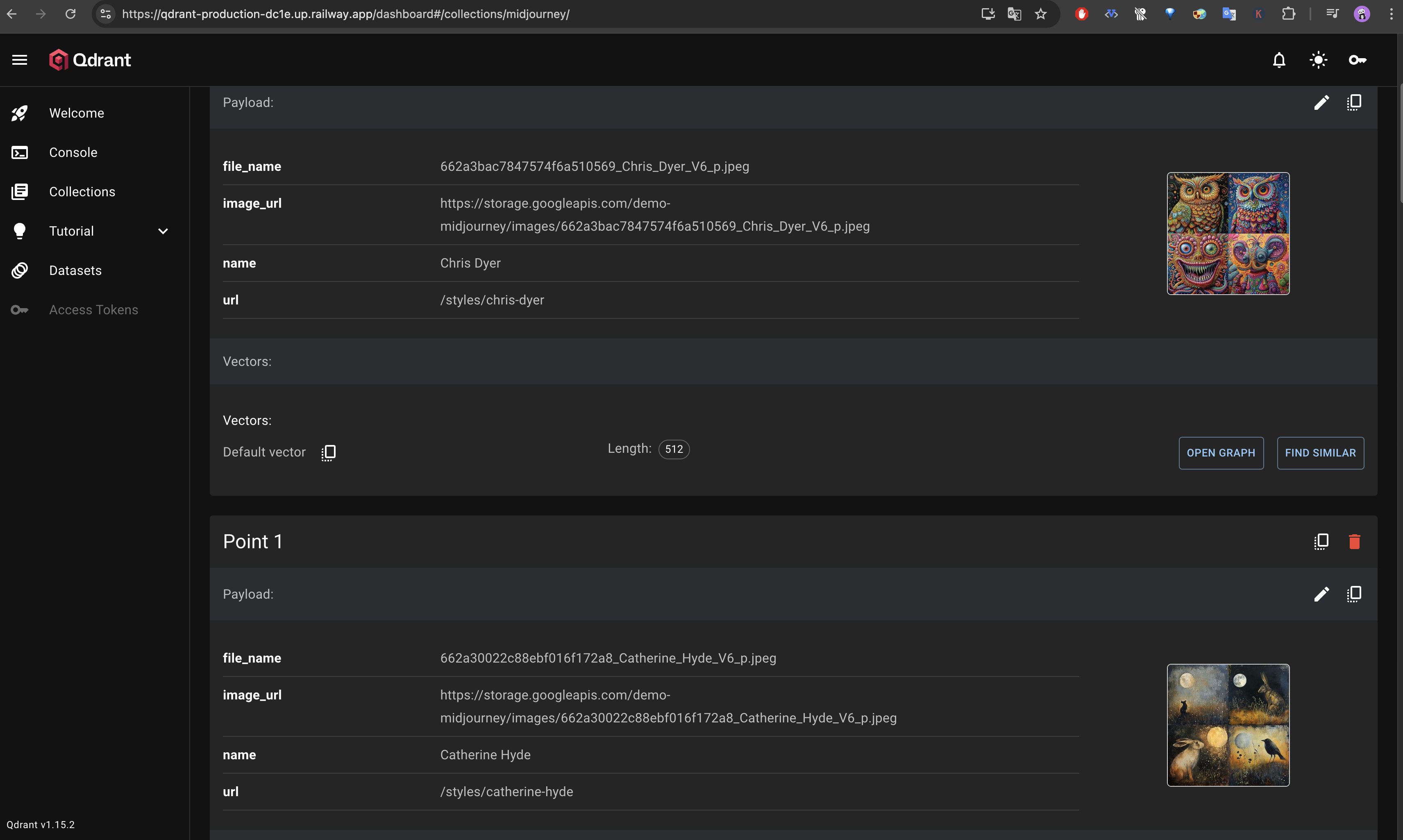1403x840 pixels.
Task: Select Datasets in the sidebar
Action: tap(76, 270)
